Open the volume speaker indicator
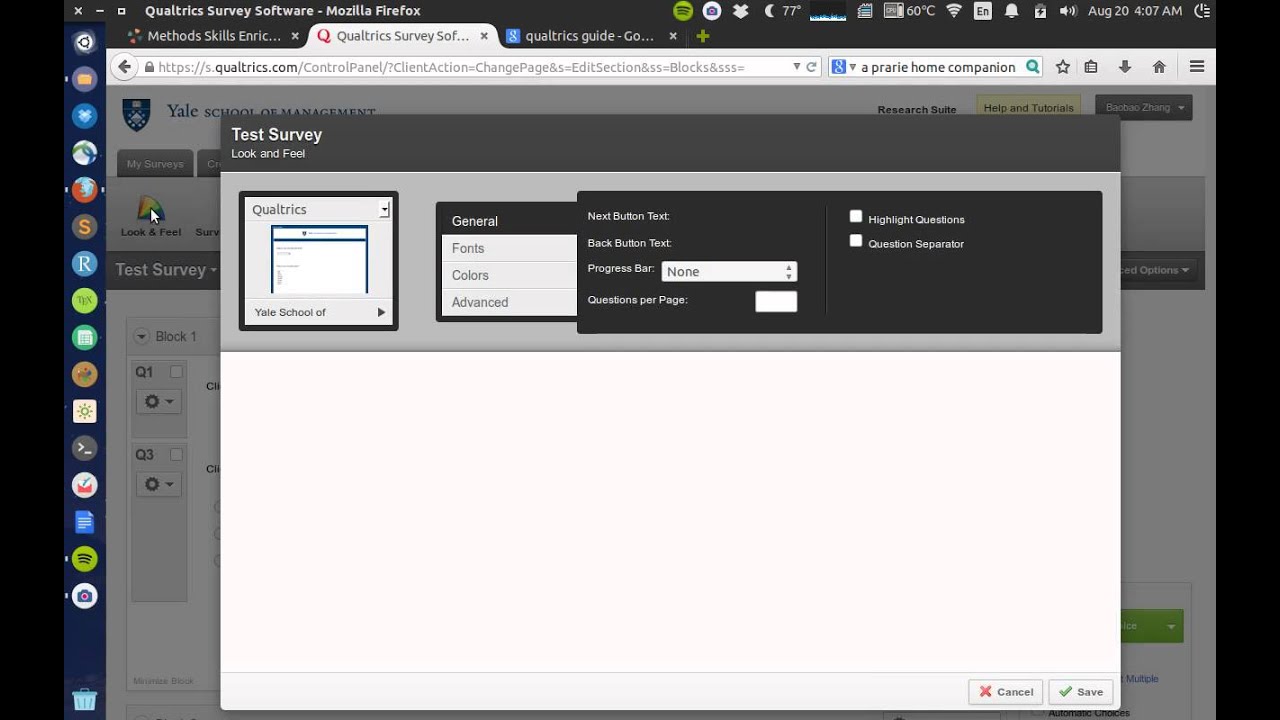The height and width of the screenshot is (720, 1280). [x=1068, y=11]
